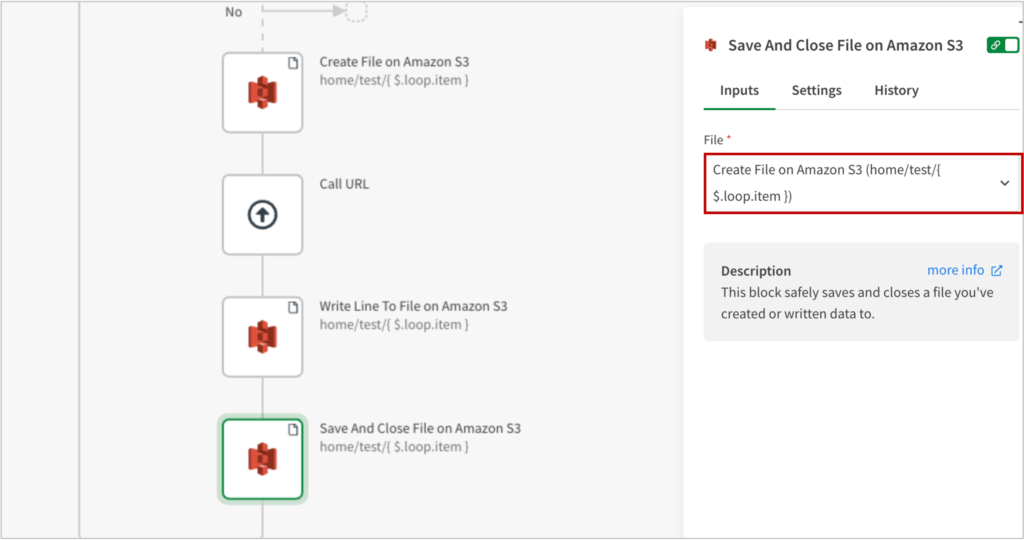1024x540 pixels.
Task: Click the document badge on Create File block
Action: (x=293, y=63)
